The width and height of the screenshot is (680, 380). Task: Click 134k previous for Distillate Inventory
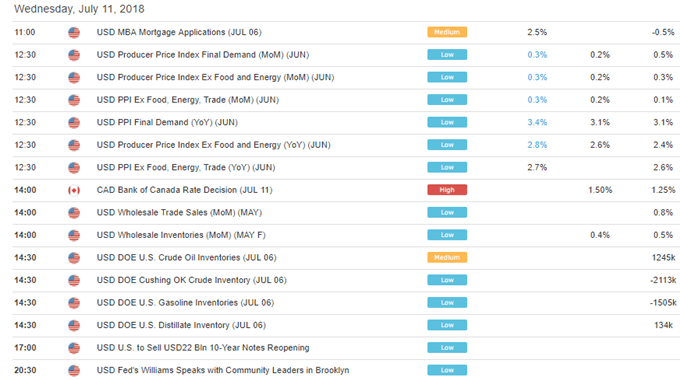(664, 325)
